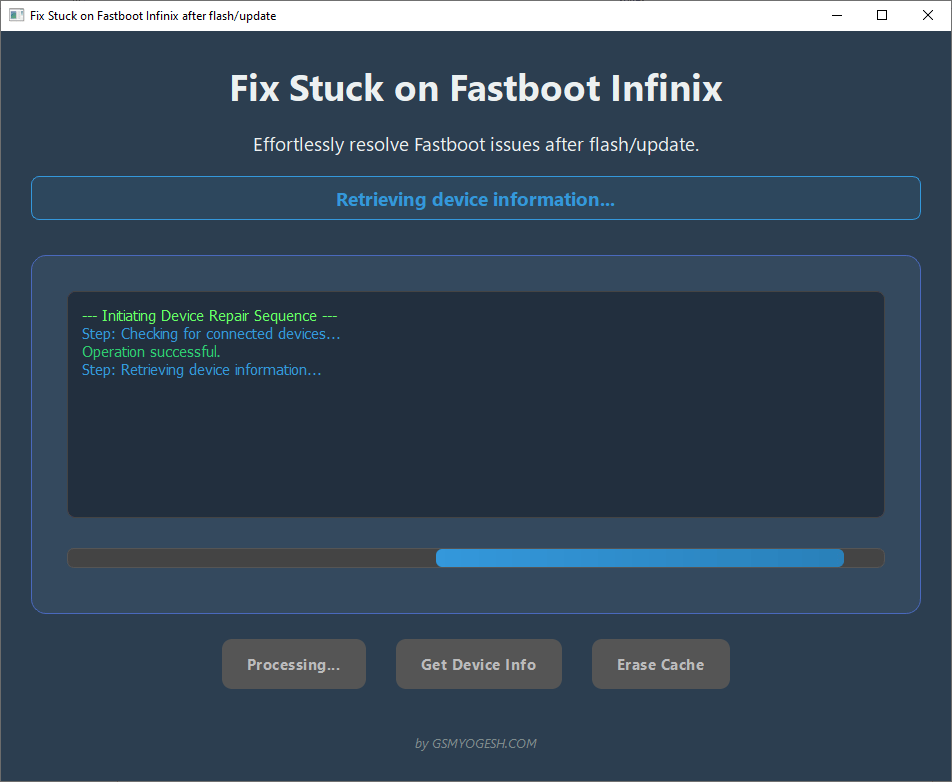Select the blue filled portion of the progress bar

(x=640, y=557)
